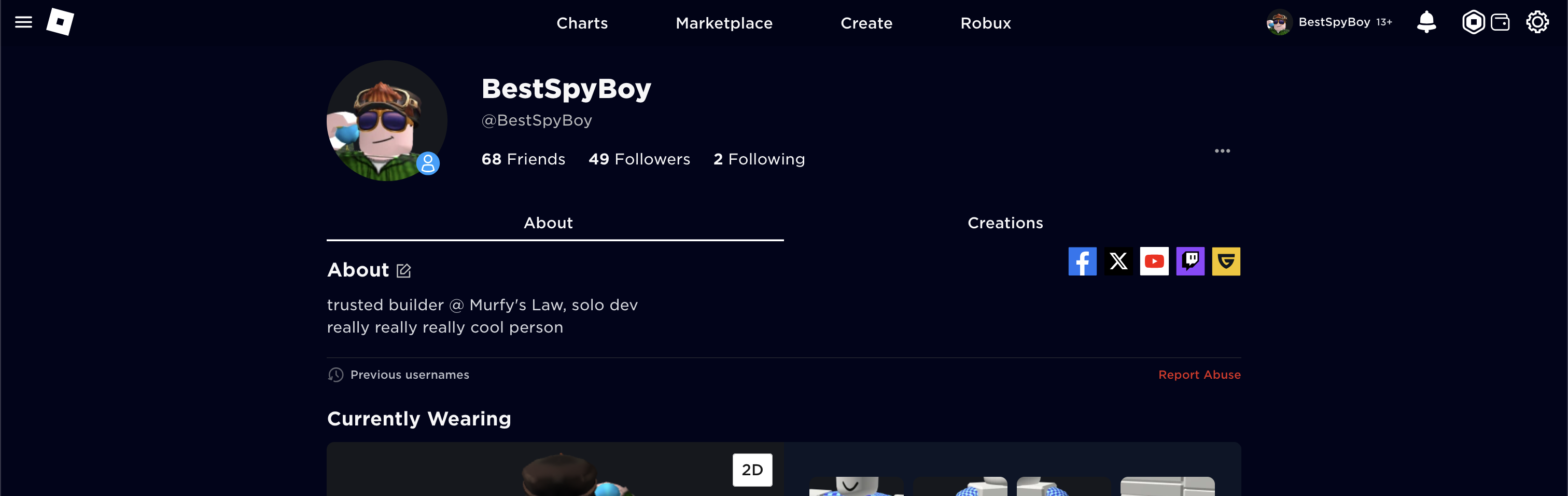
Task: Click the large profile avatar picture
Action: (x=387, y=121)
